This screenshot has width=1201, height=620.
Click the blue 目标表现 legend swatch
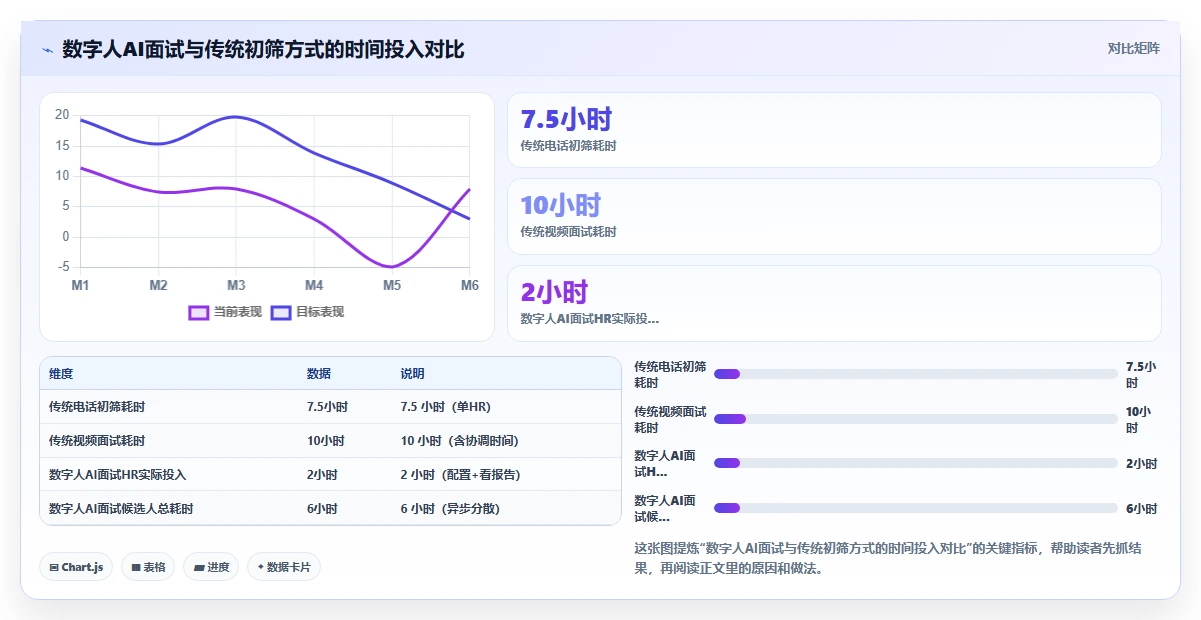pos(281,312)
